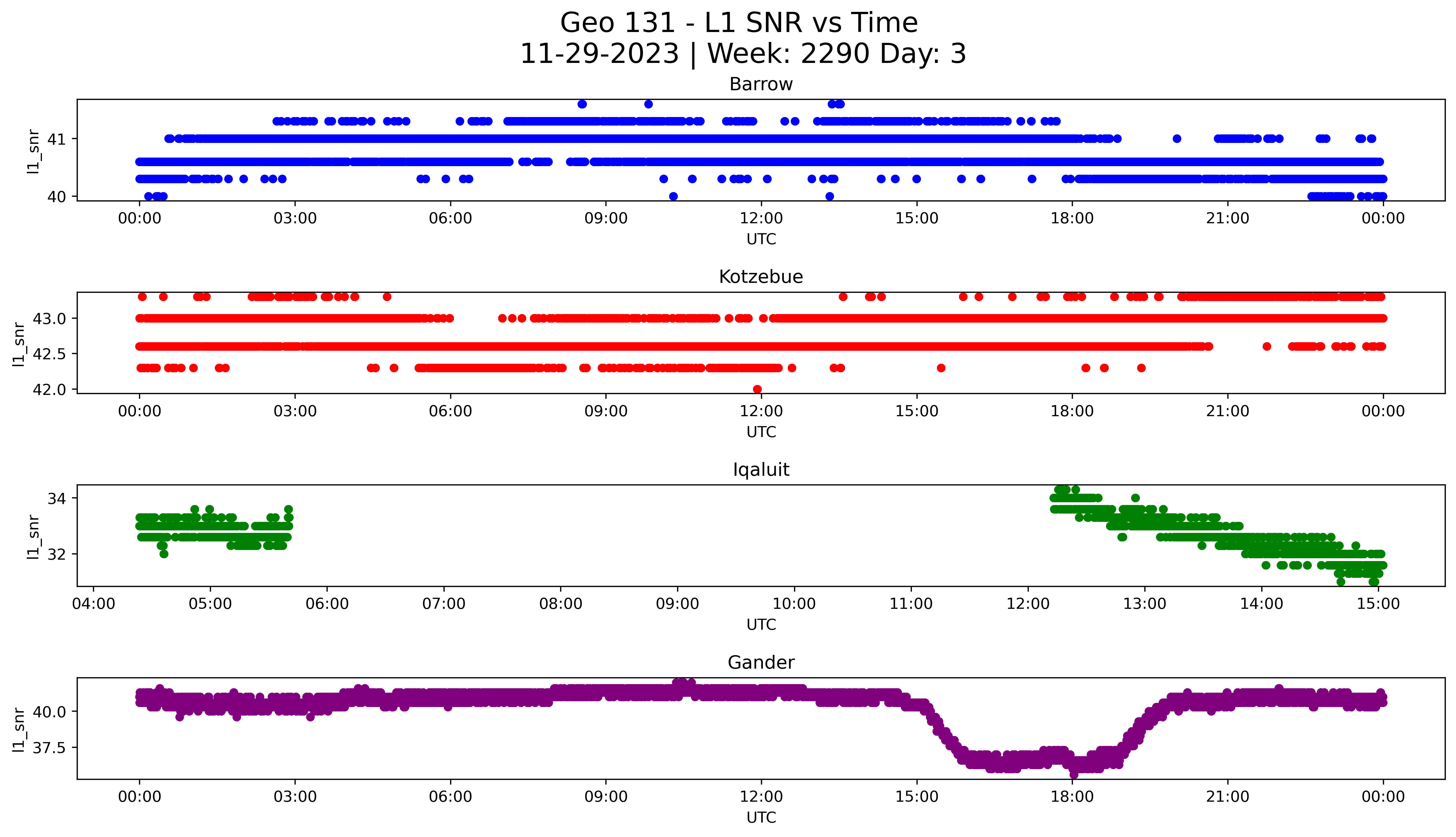Click the 09:00 tick on Gander x-axis
1456x837 pixels.
(x=606, y=797)
